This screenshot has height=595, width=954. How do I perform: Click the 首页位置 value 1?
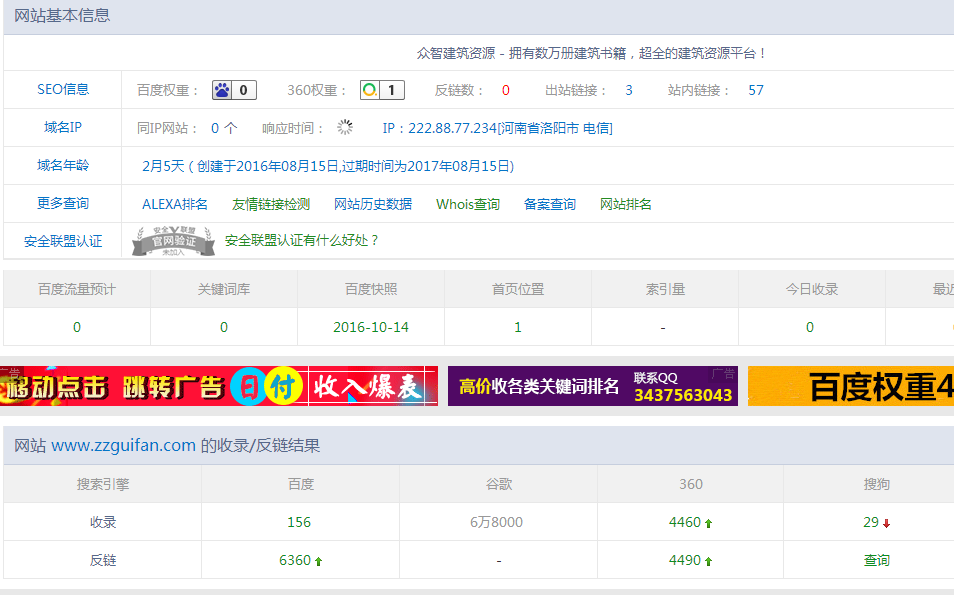point(518,327)
